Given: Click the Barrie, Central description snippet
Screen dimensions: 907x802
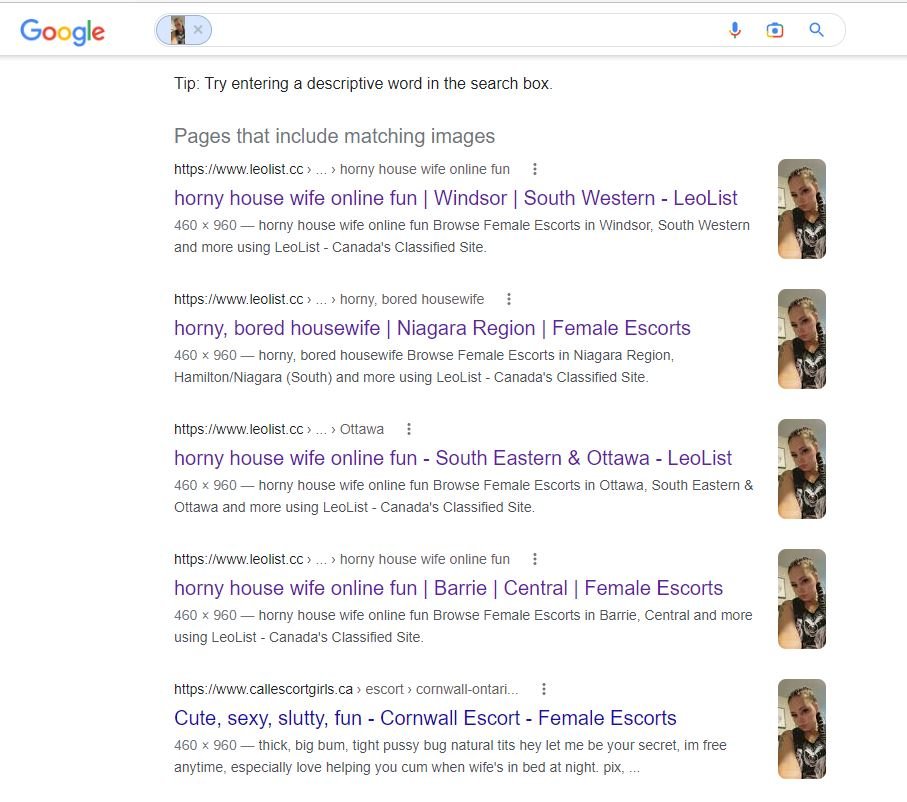Looking at the screenshot, I should click(463, 626).
